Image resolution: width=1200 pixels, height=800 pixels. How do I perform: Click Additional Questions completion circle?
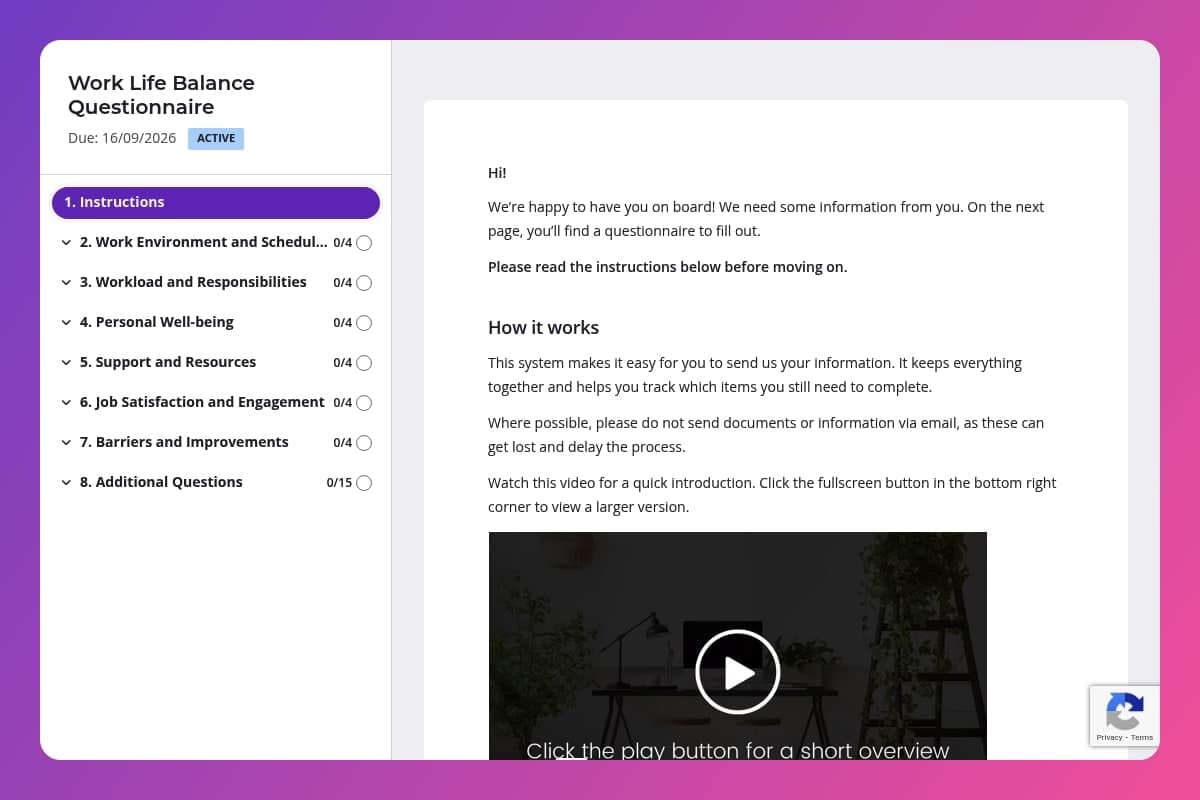[363, 482]
